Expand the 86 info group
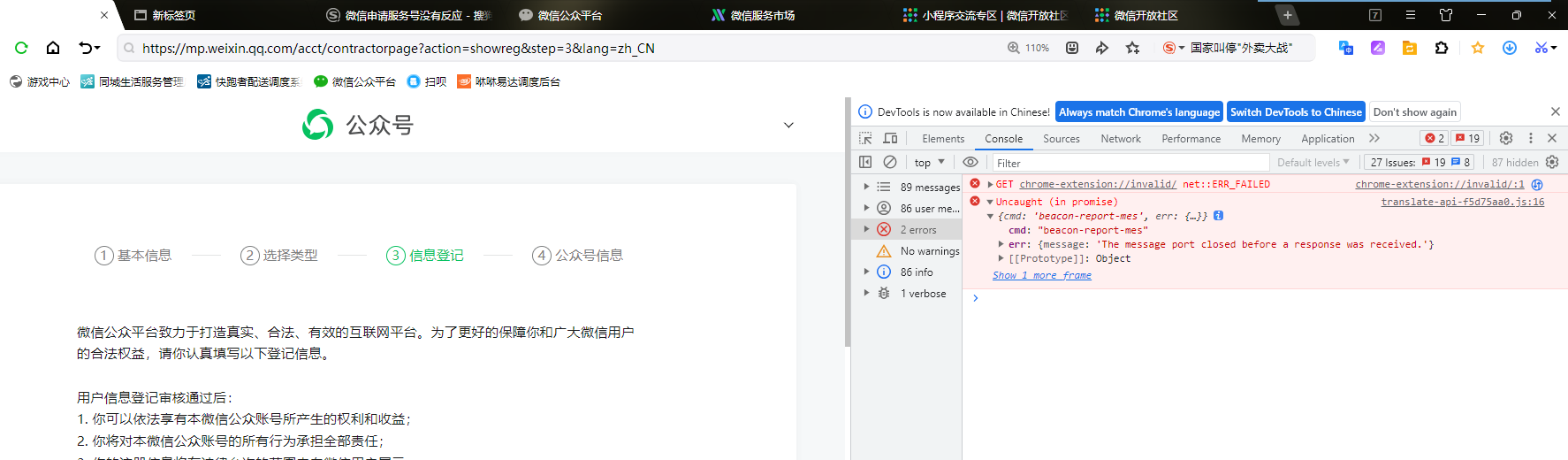 pos(866,272)
